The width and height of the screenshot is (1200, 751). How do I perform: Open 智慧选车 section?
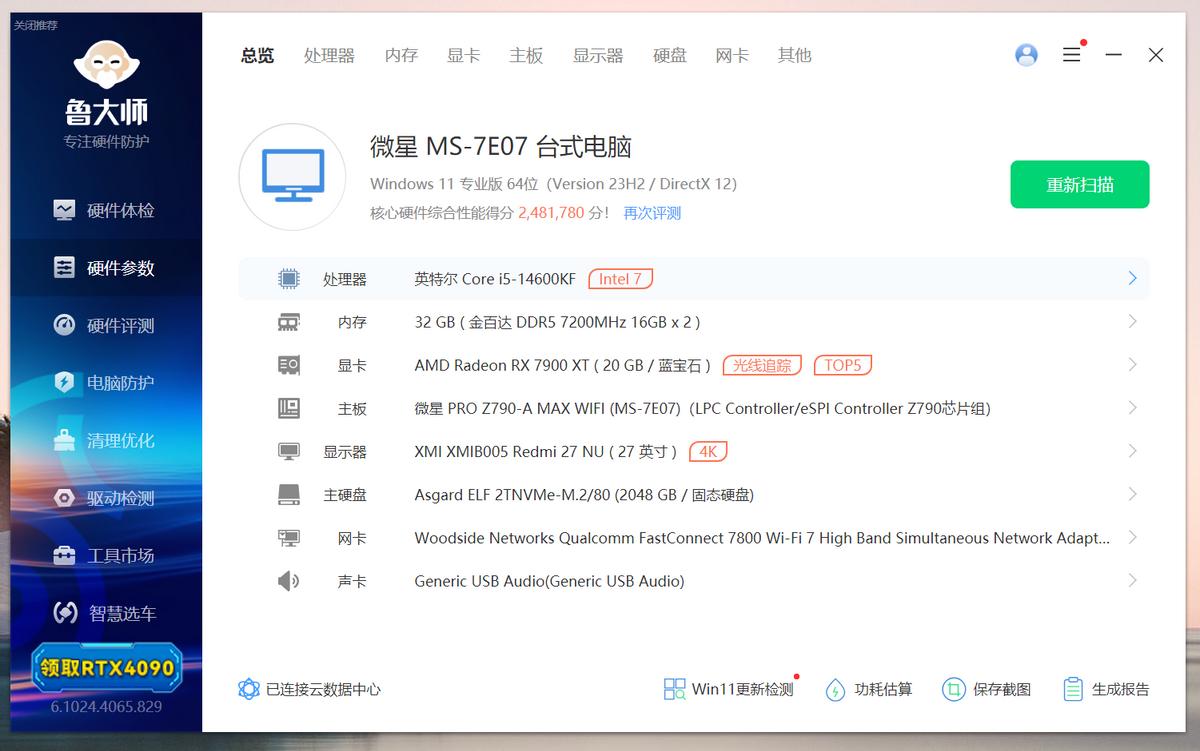click(105, 613)
